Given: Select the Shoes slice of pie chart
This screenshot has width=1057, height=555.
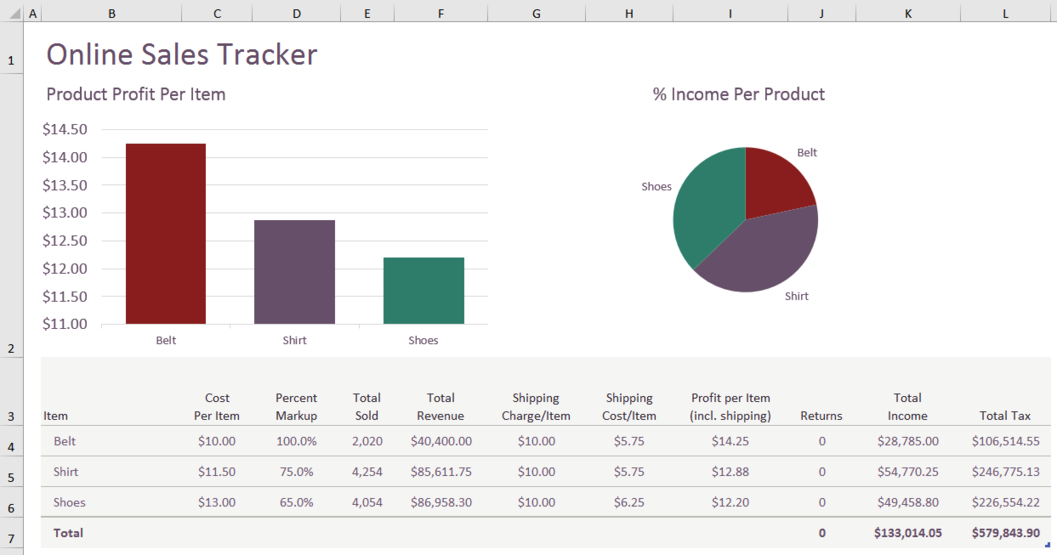Looking at the screenshot, I should pos(706,208).
